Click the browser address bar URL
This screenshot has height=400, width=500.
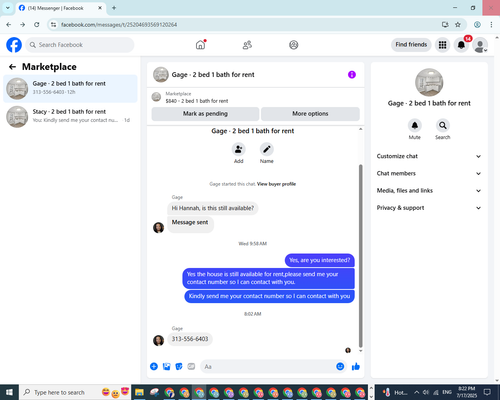coord(119,25)
